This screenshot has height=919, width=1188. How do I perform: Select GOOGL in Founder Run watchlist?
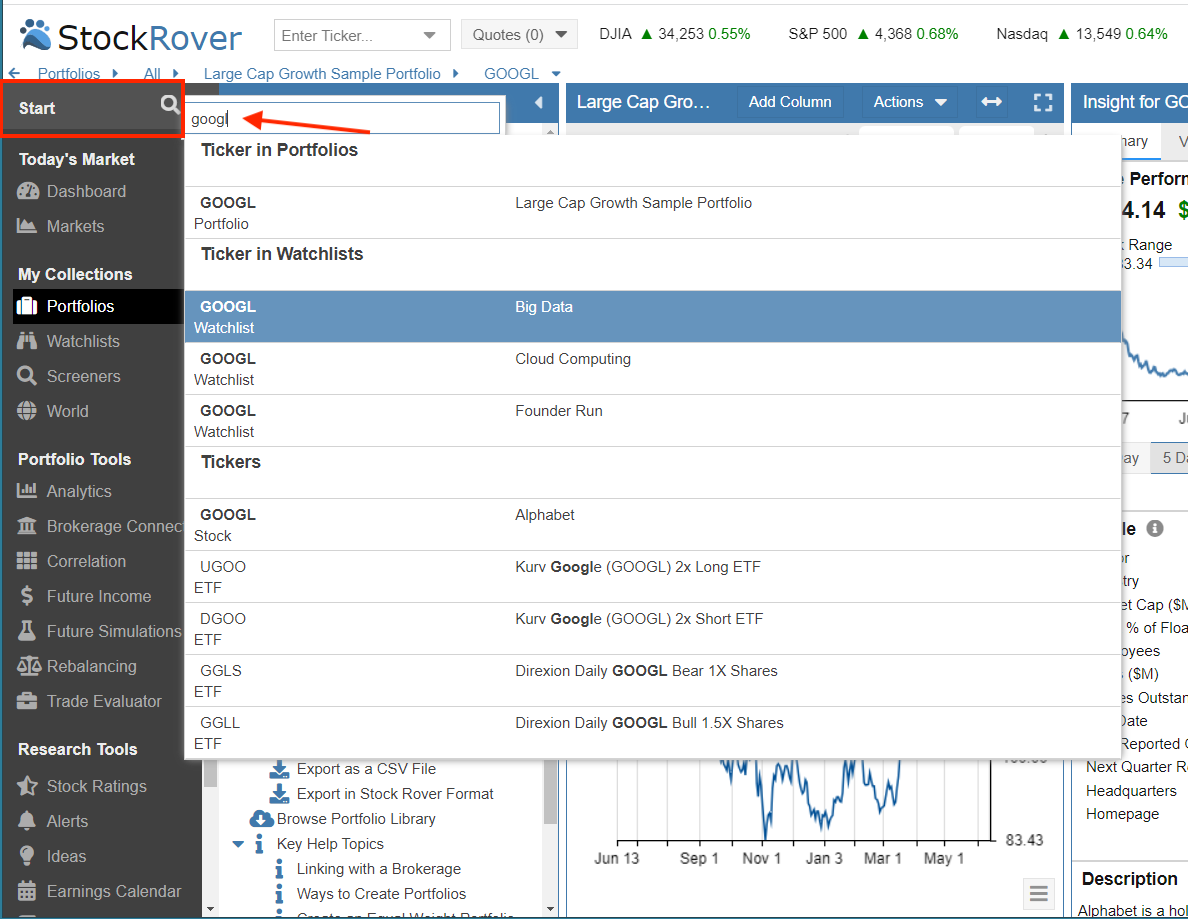(652, 420)
